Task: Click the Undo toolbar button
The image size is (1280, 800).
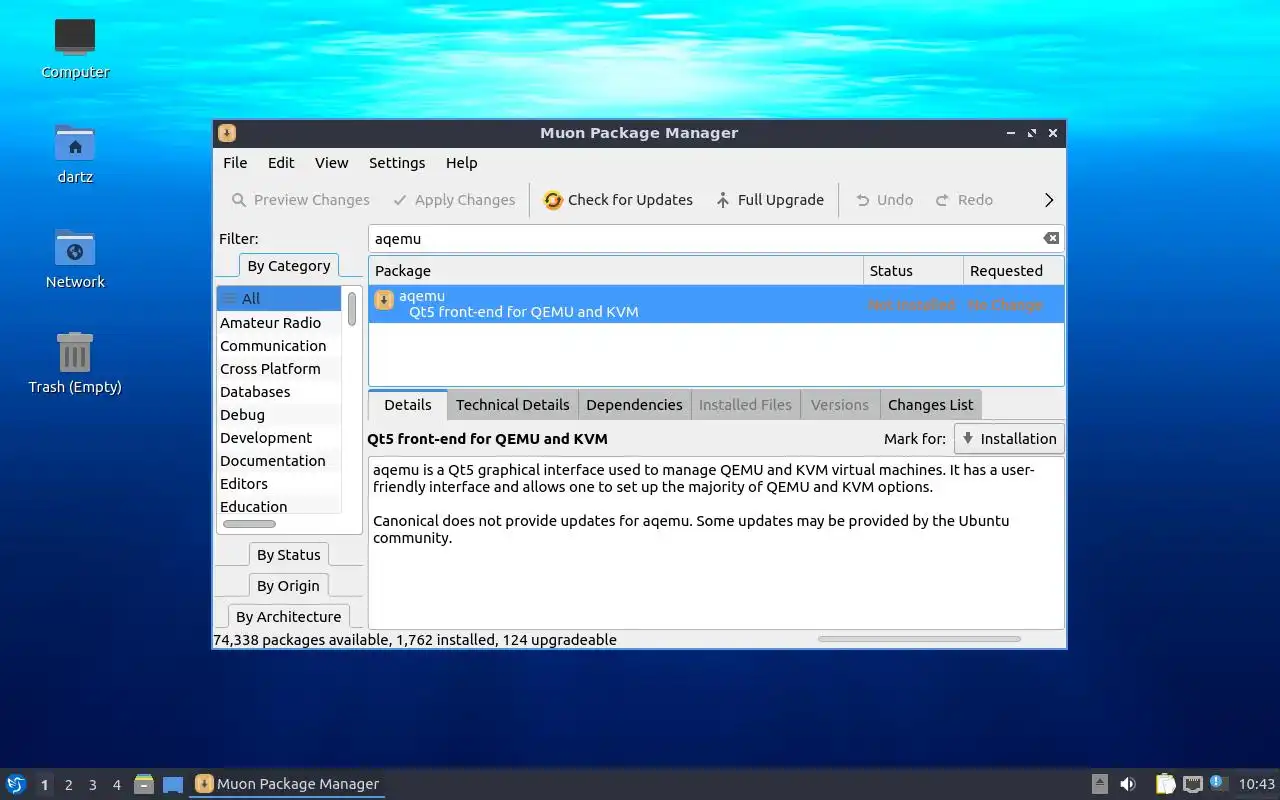Action: coord(884,200)
